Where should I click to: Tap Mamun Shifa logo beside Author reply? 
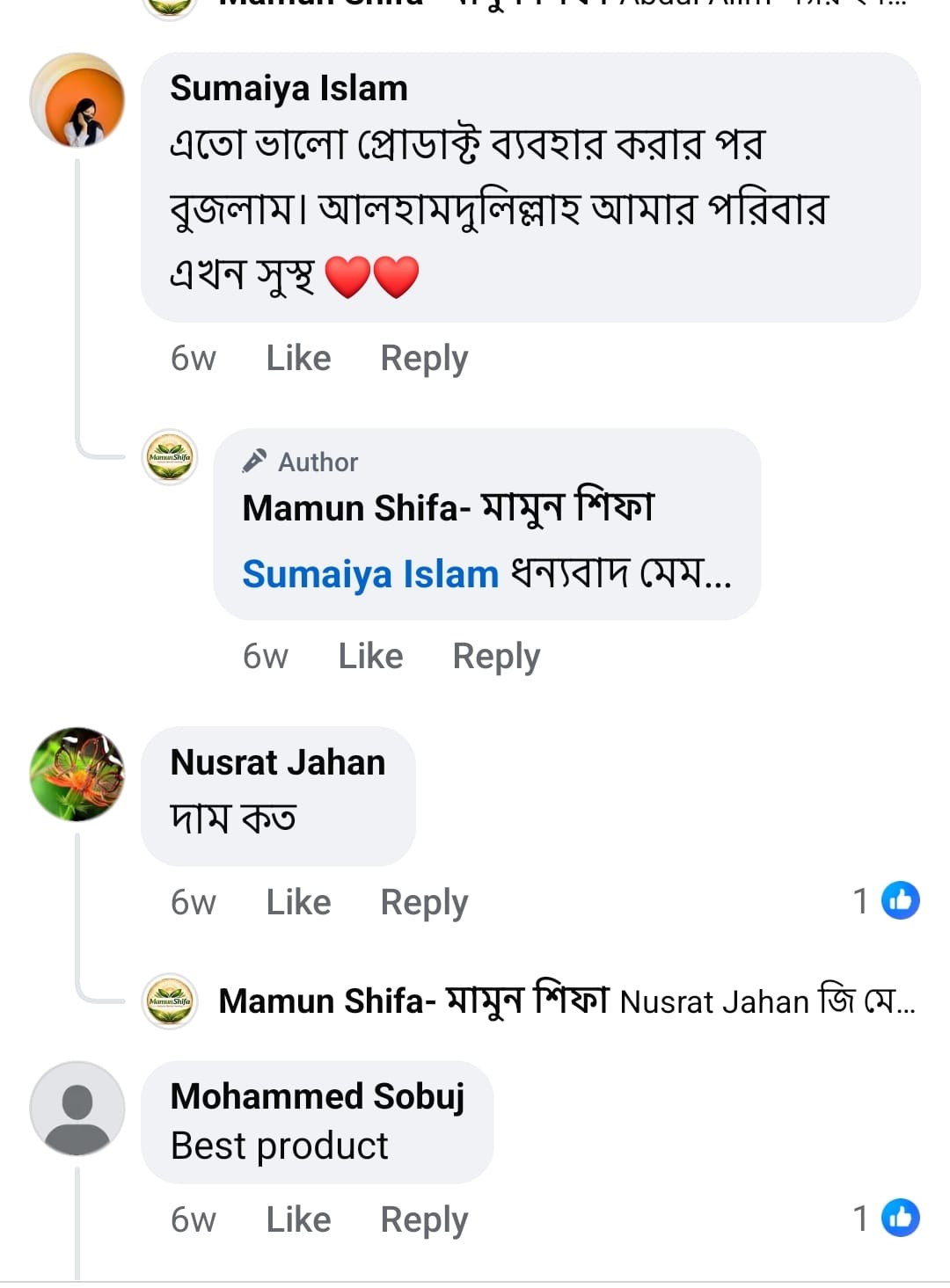coord(170,457)
